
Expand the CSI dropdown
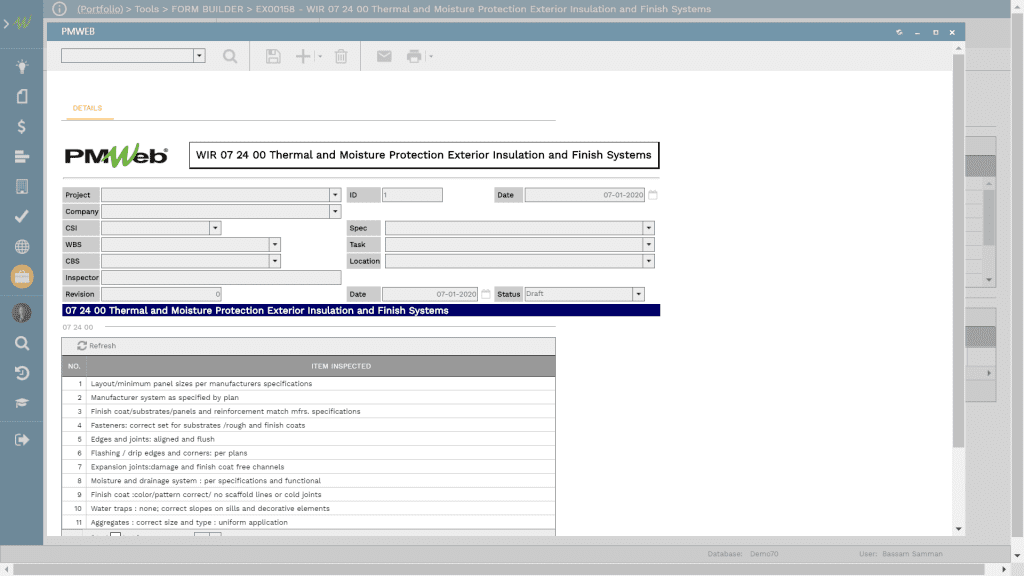(215, 228)
